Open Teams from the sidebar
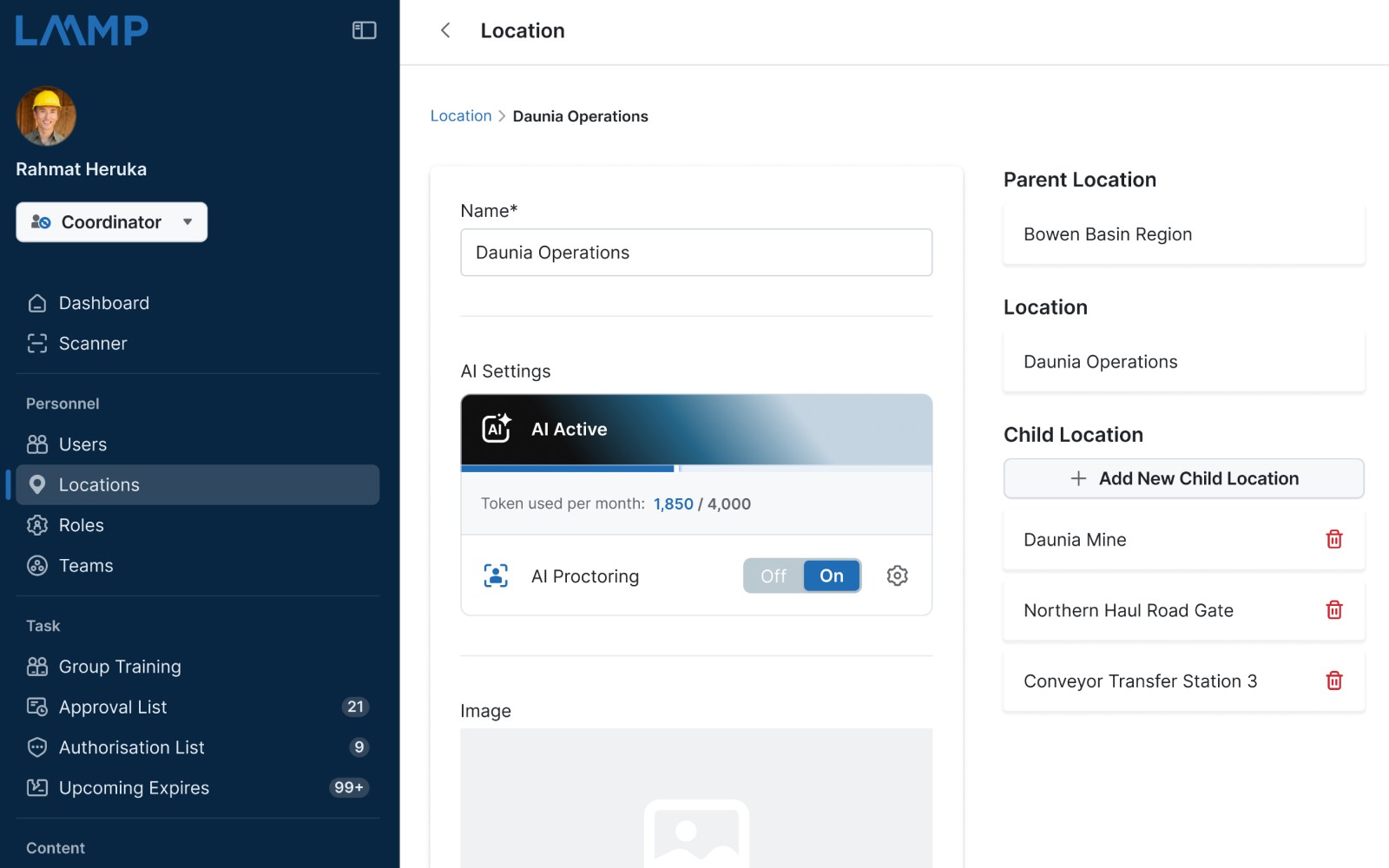The width and height of the screenshot is (1389, 868). pos(198,566)
